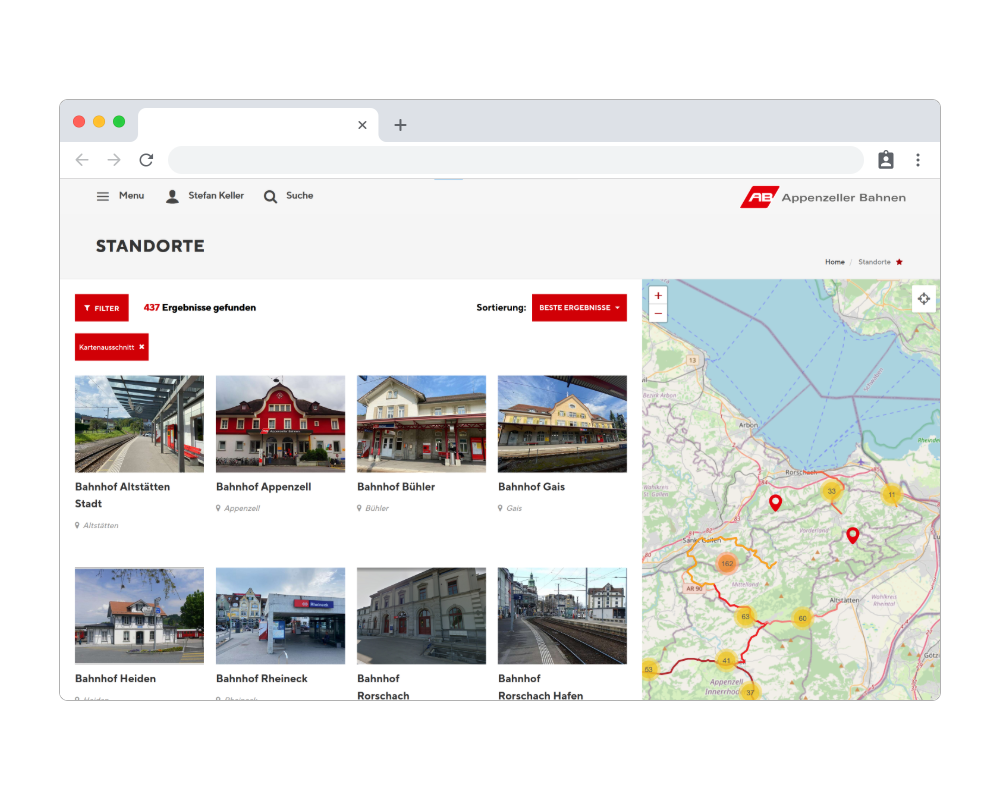1000x800 pixels.
Task: Click the browser address bar
Action: pyautogui.click(x=515, y=160)
